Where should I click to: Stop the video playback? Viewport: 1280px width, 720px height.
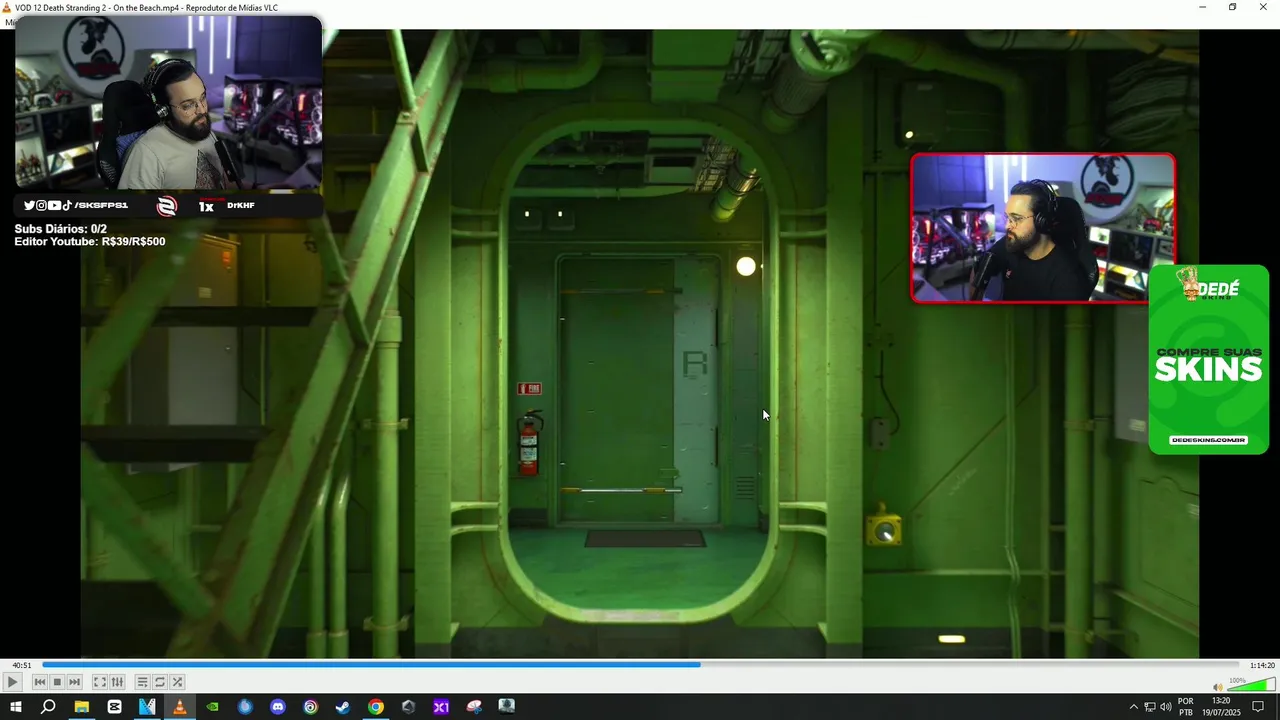point(57,682)
